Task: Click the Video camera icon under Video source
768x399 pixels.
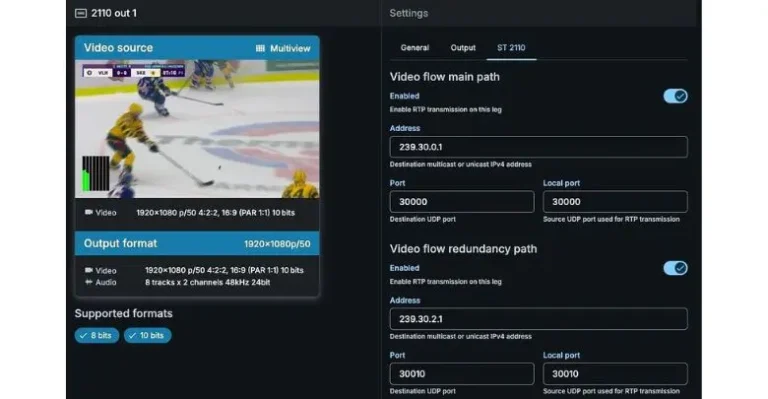Action: pyautogui.click(x=89, y=212)
